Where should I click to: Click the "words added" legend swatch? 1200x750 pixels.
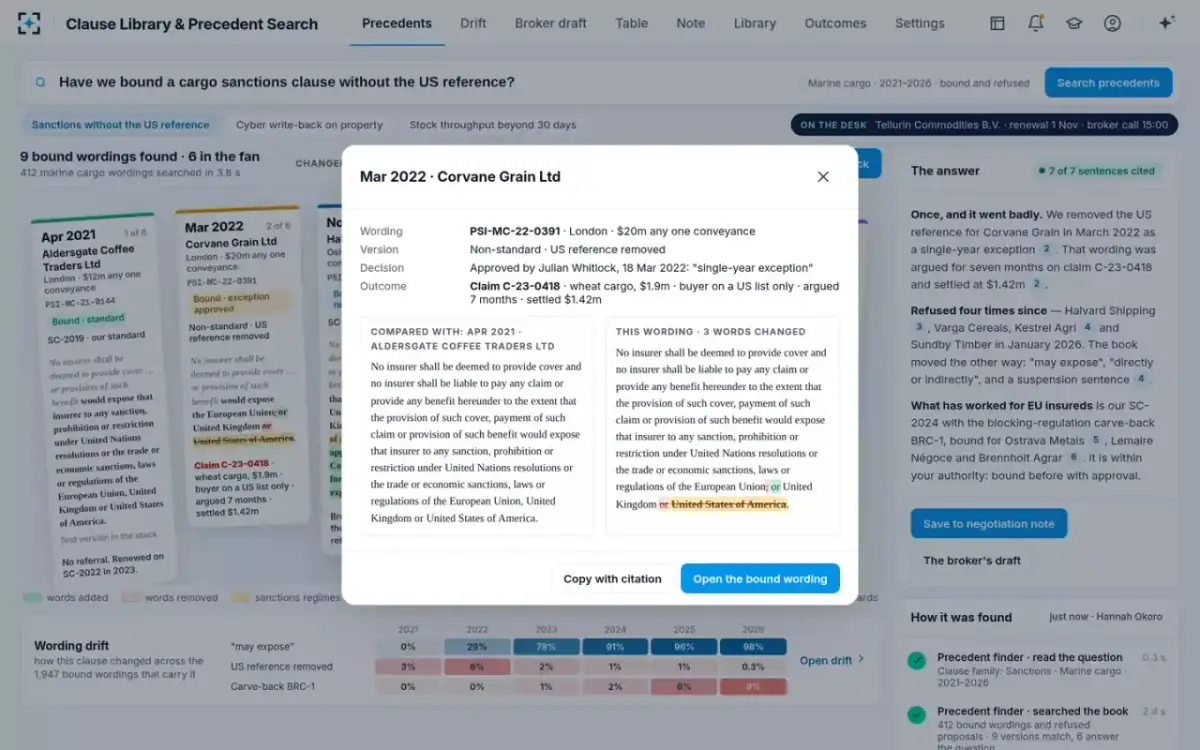point(32,598)
